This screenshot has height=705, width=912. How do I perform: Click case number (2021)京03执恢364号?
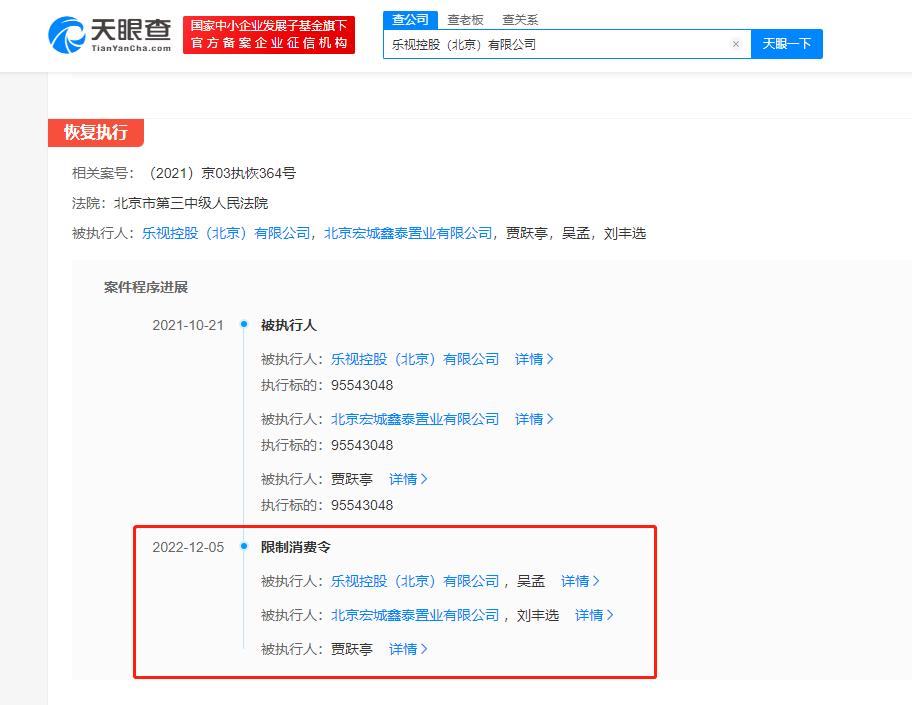click(222, 173)
